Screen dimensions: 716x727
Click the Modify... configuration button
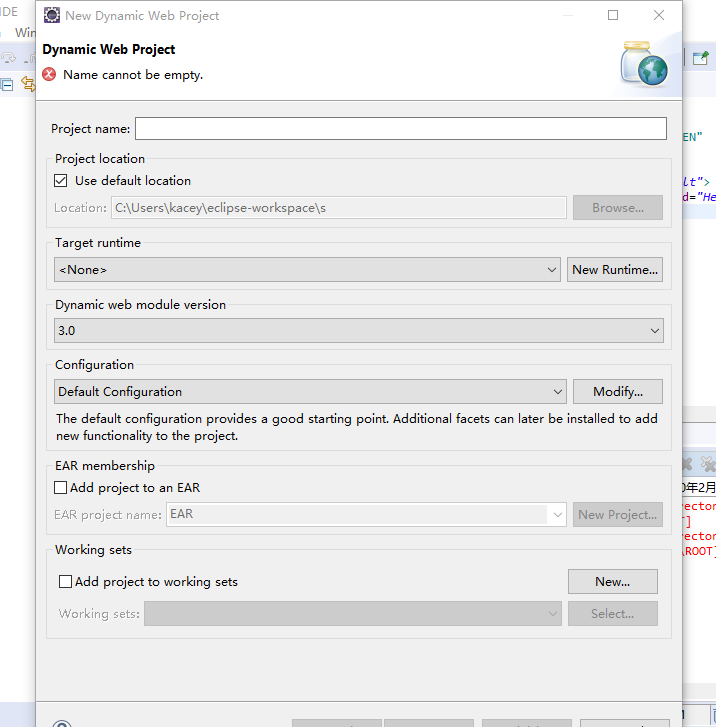pyautogui.click(x=618, y=392)
